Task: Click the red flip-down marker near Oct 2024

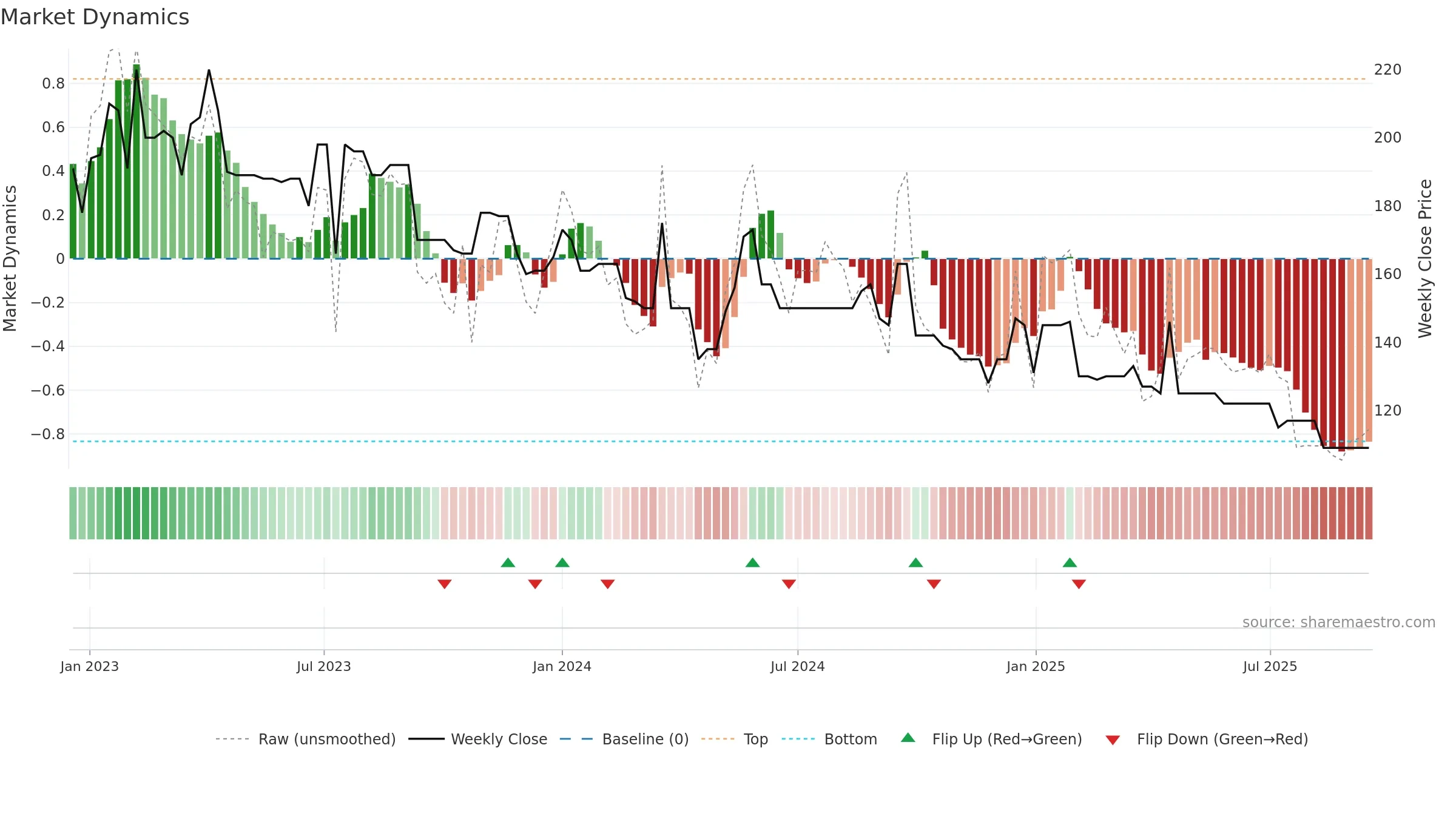Action: tap(934, 584)
